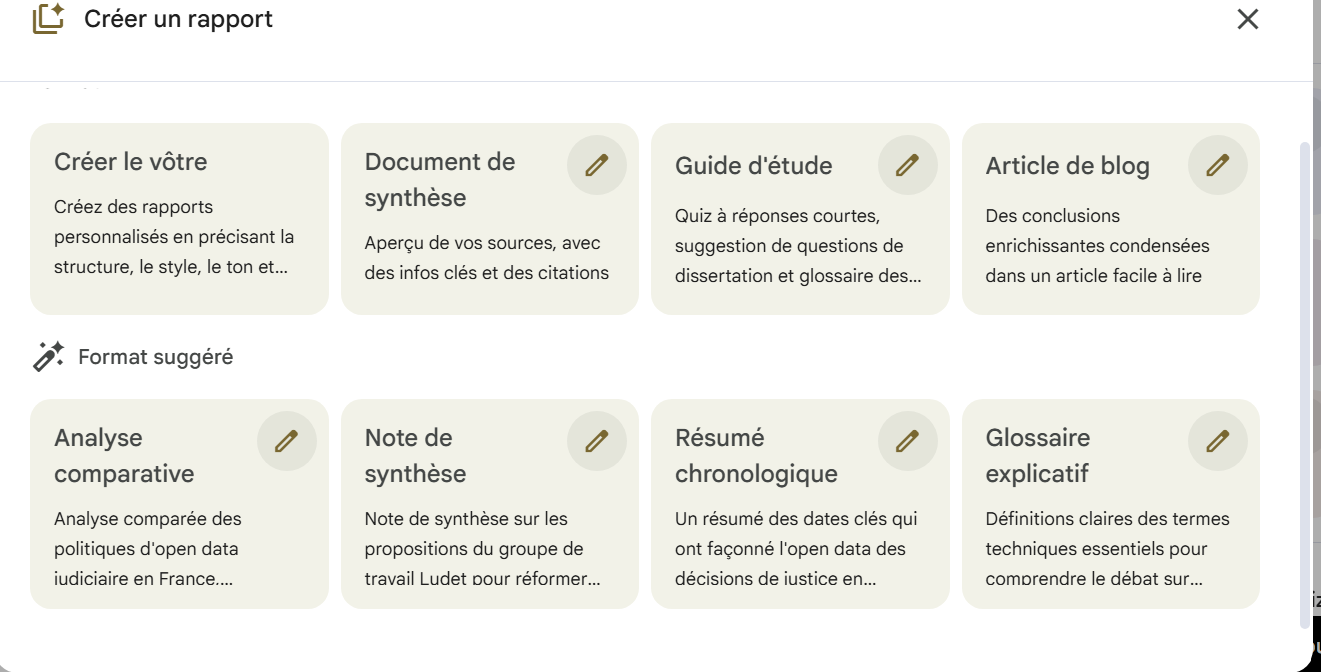Click pencil icon on Document de synthèse card

597,165
